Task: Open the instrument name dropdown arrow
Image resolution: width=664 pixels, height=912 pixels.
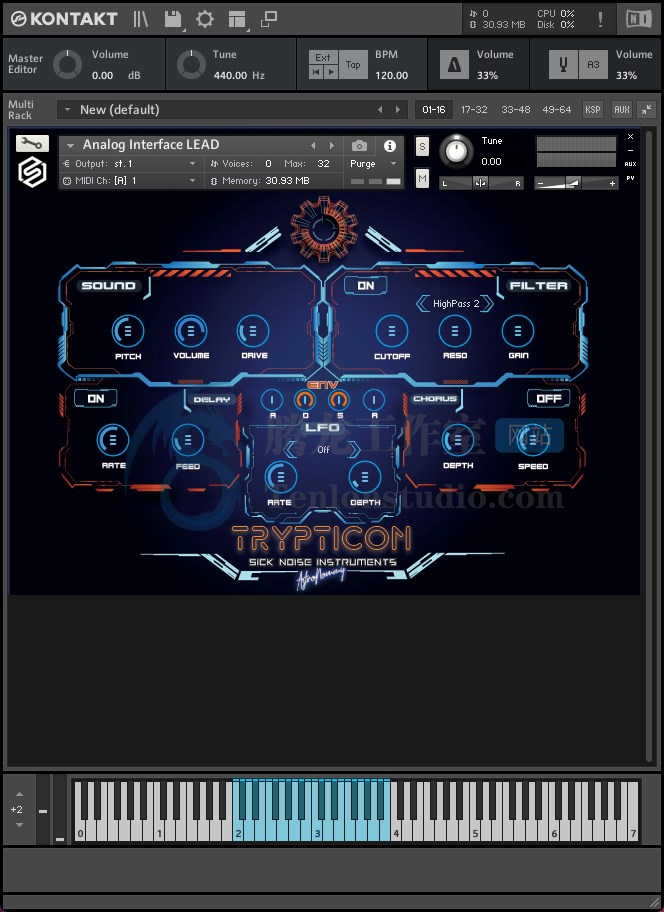Action: click(70, 145)
